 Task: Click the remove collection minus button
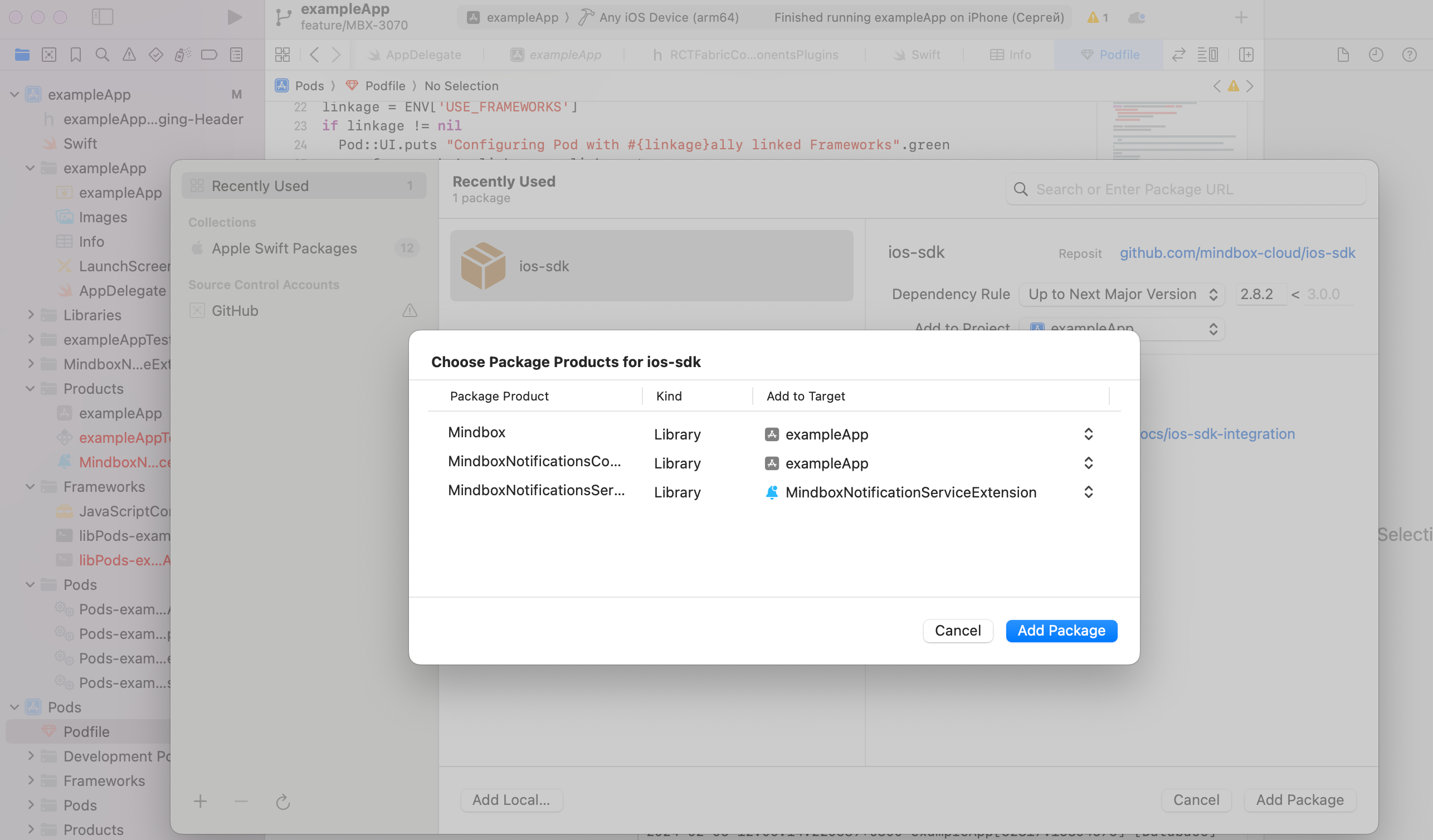point(241,802)
